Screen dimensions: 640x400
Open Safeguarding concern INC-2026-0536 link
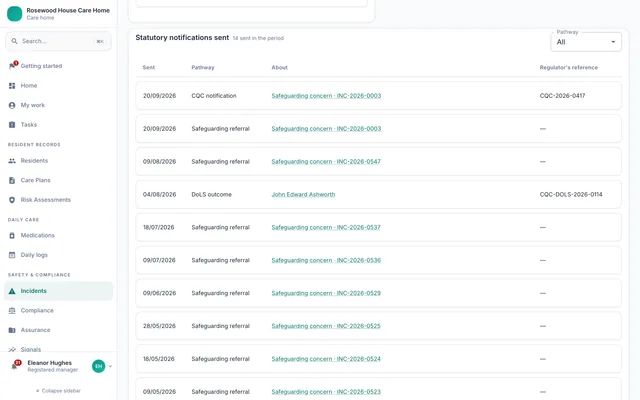tap(326, 260)
